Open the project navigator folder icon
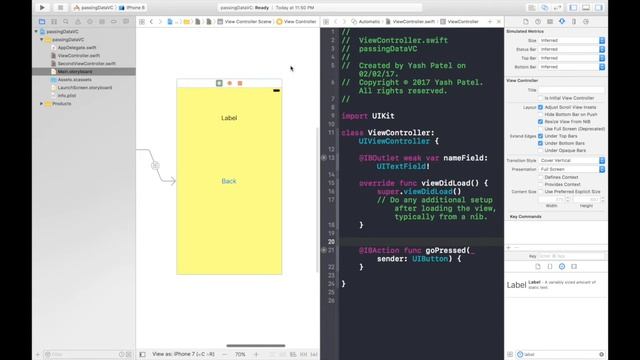This screenshot has width=640, height=360. tap(42, 22)
